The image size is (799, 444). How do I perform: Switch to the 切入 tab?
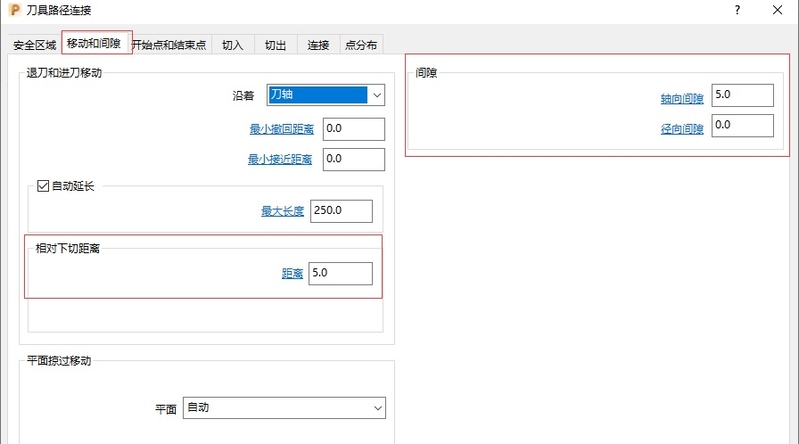[x=232, y=45]
